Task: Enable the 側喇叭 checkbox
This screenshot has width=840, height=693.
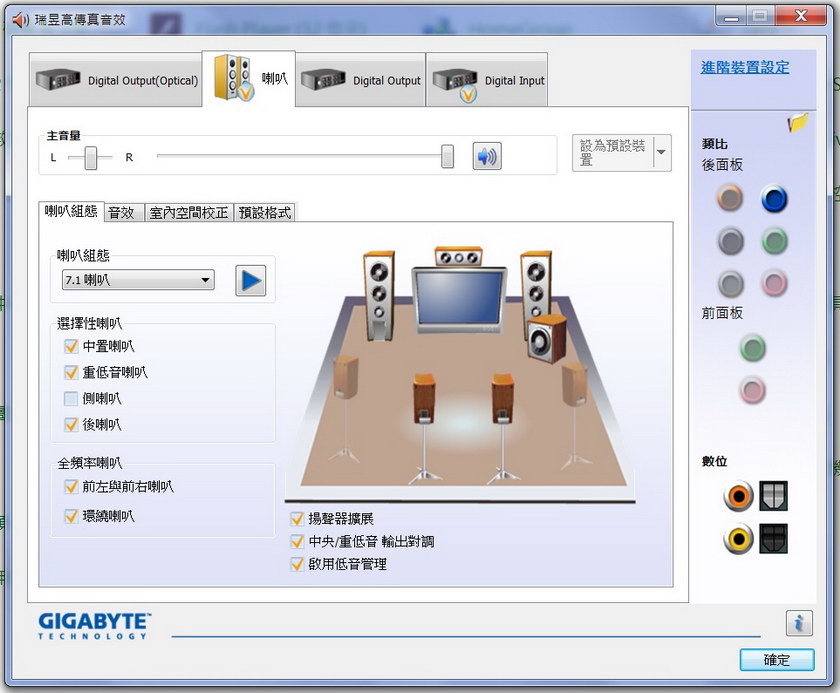Action: 71,398
